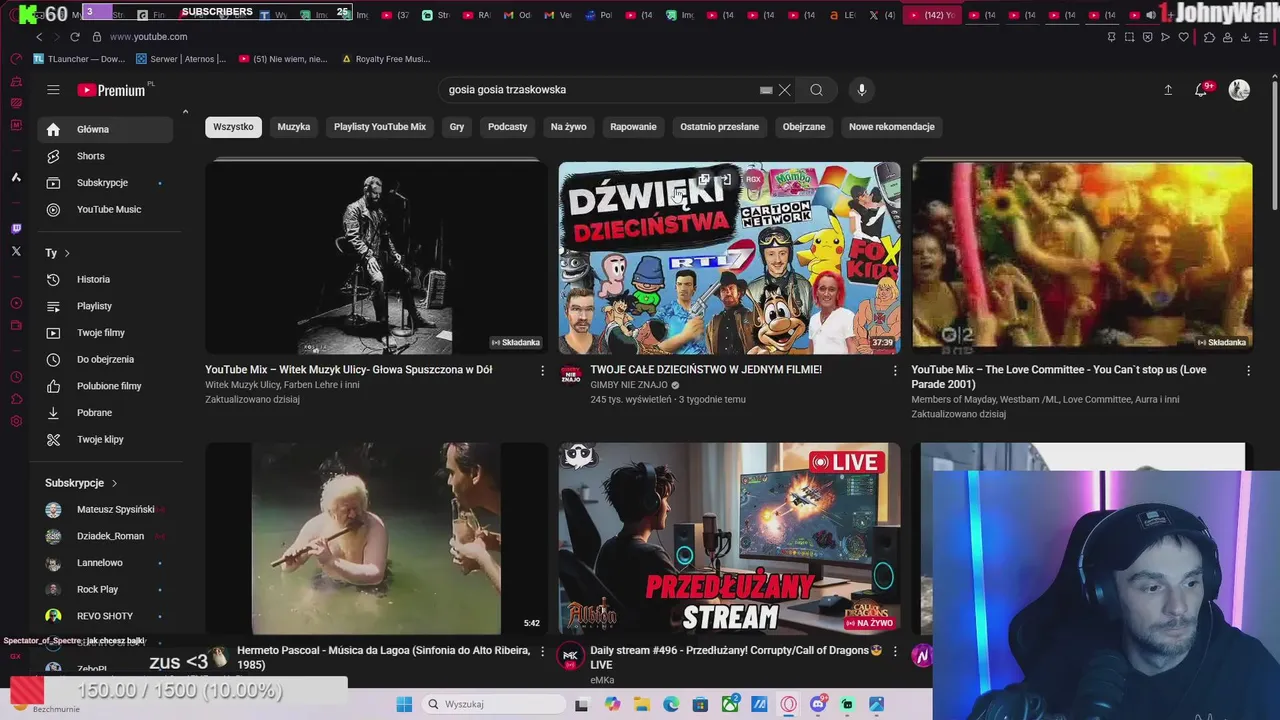
Task: Select the Playlisty YouTube Mix chip
Action: click(x=380, y=127)
